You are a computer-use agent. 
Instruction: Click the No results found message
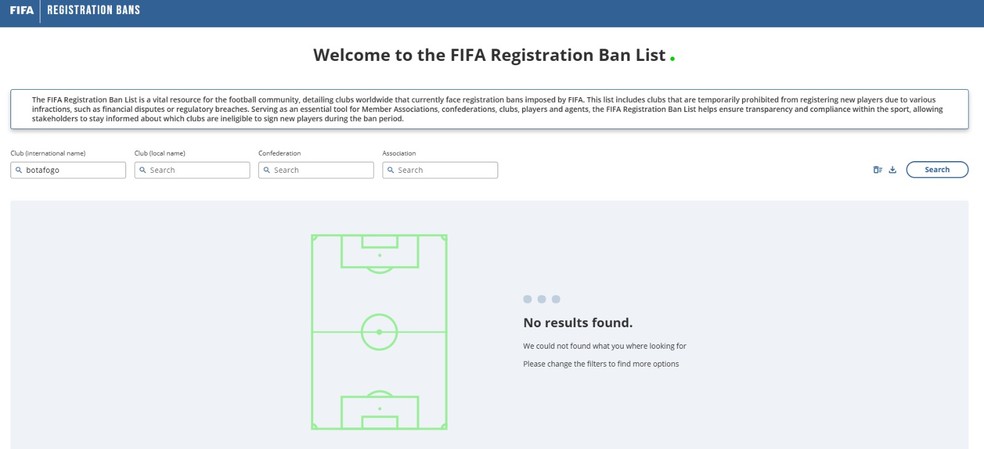pos(578,323)
